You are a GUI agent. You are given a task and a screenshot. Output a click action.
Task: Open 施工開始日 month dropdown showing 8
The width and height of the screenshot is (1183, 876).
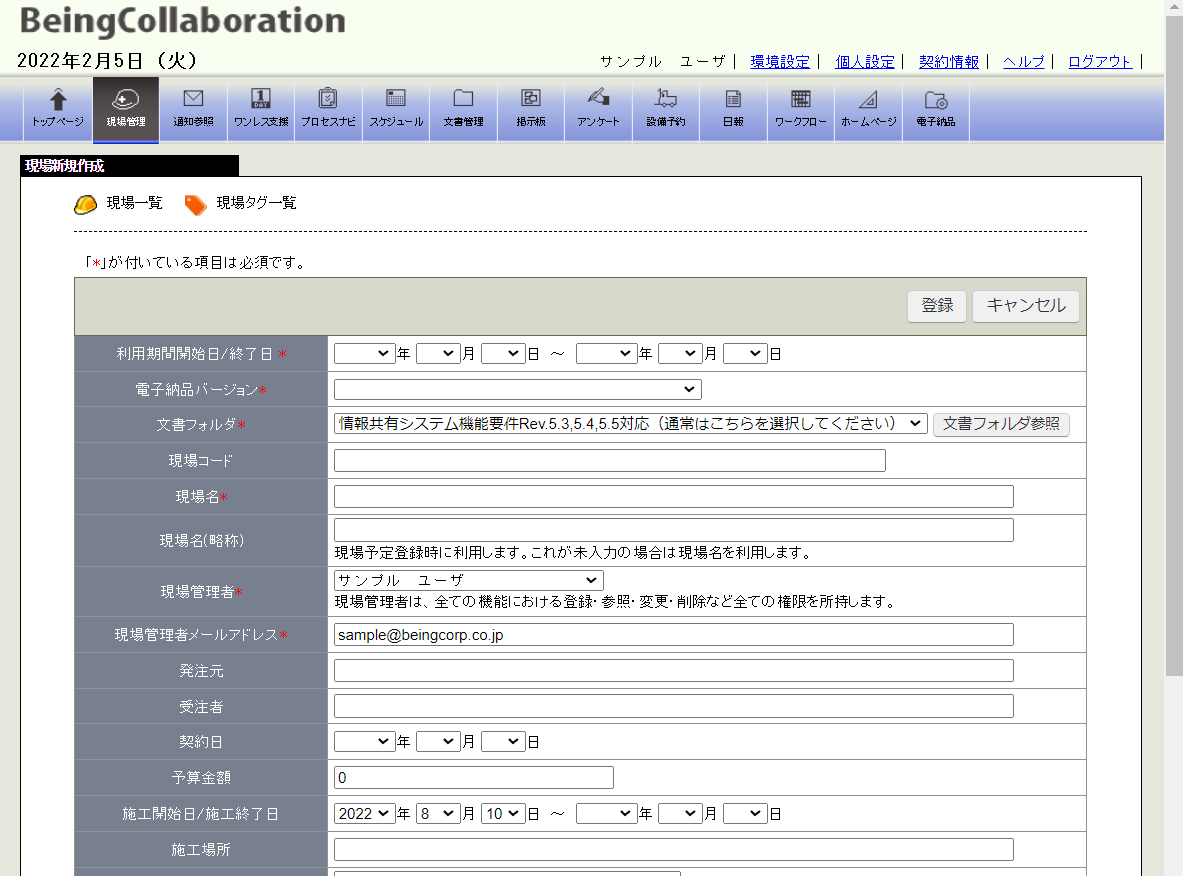click(x=438, y=813)
